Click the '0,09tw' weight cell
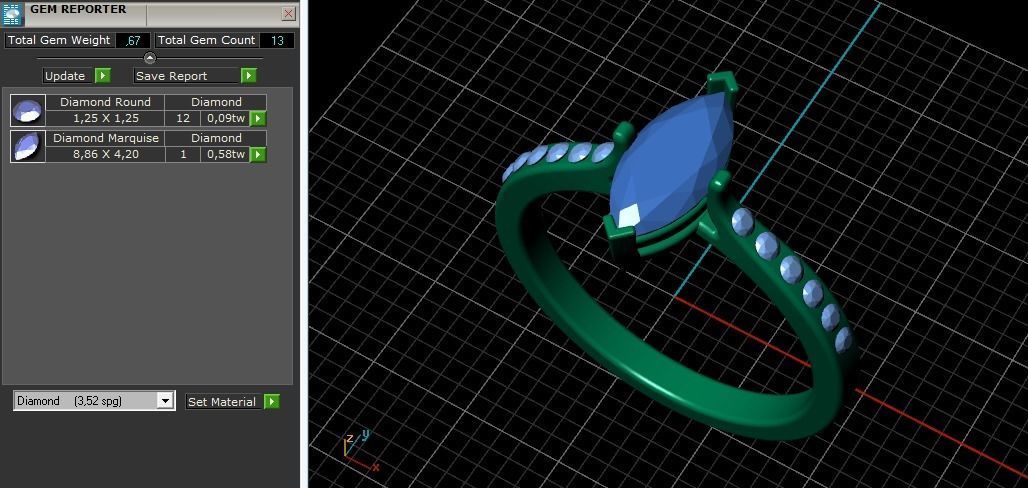1028x488 pixels. coord(226,119)
